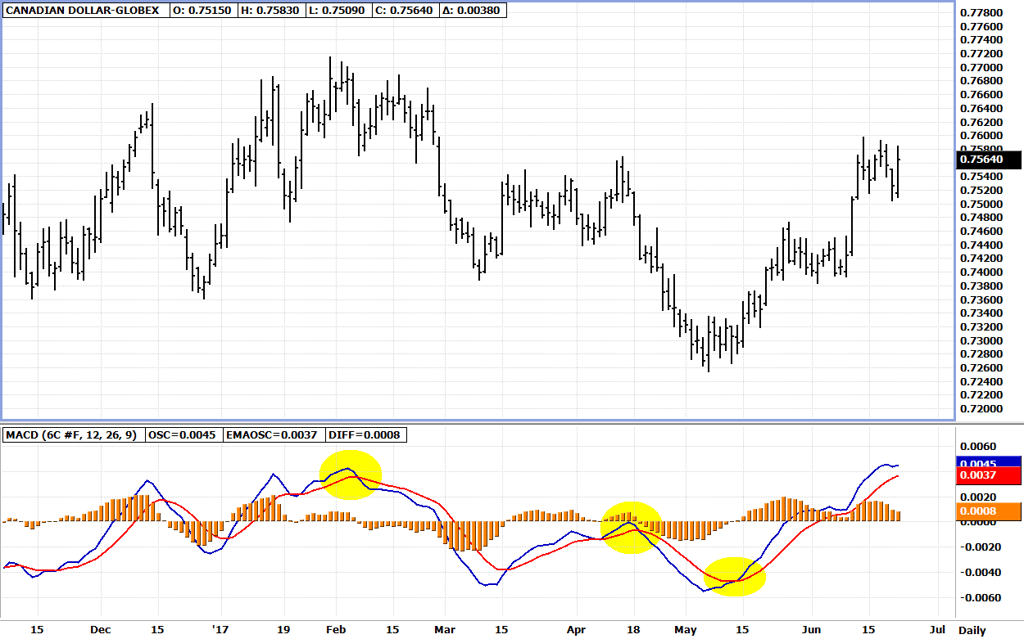Click the May label on the date axis

[686, 630]
